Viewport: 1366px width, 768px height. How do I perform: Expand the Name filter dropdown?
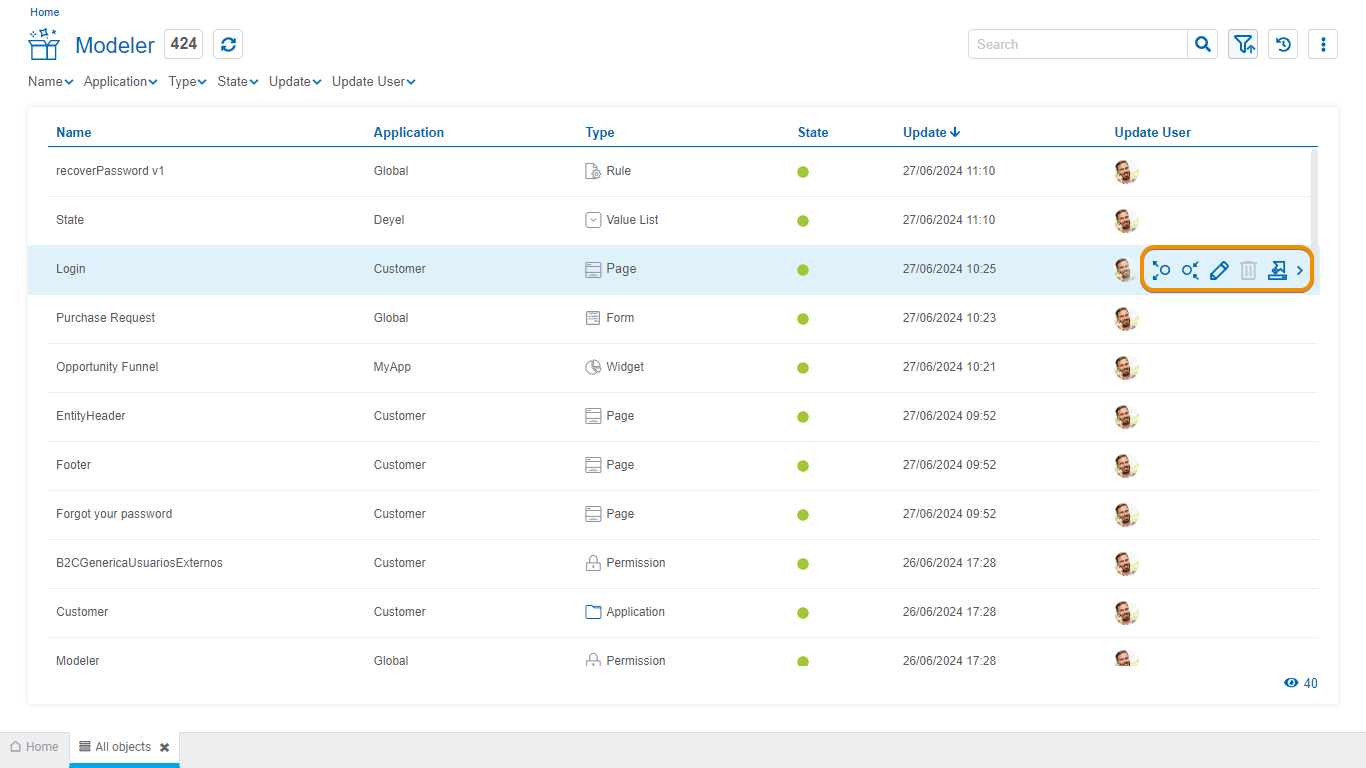[51, 82]
